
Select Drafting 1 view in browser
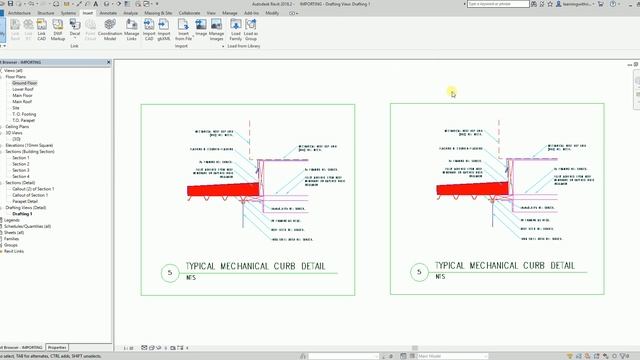click(x=22, y=213)
